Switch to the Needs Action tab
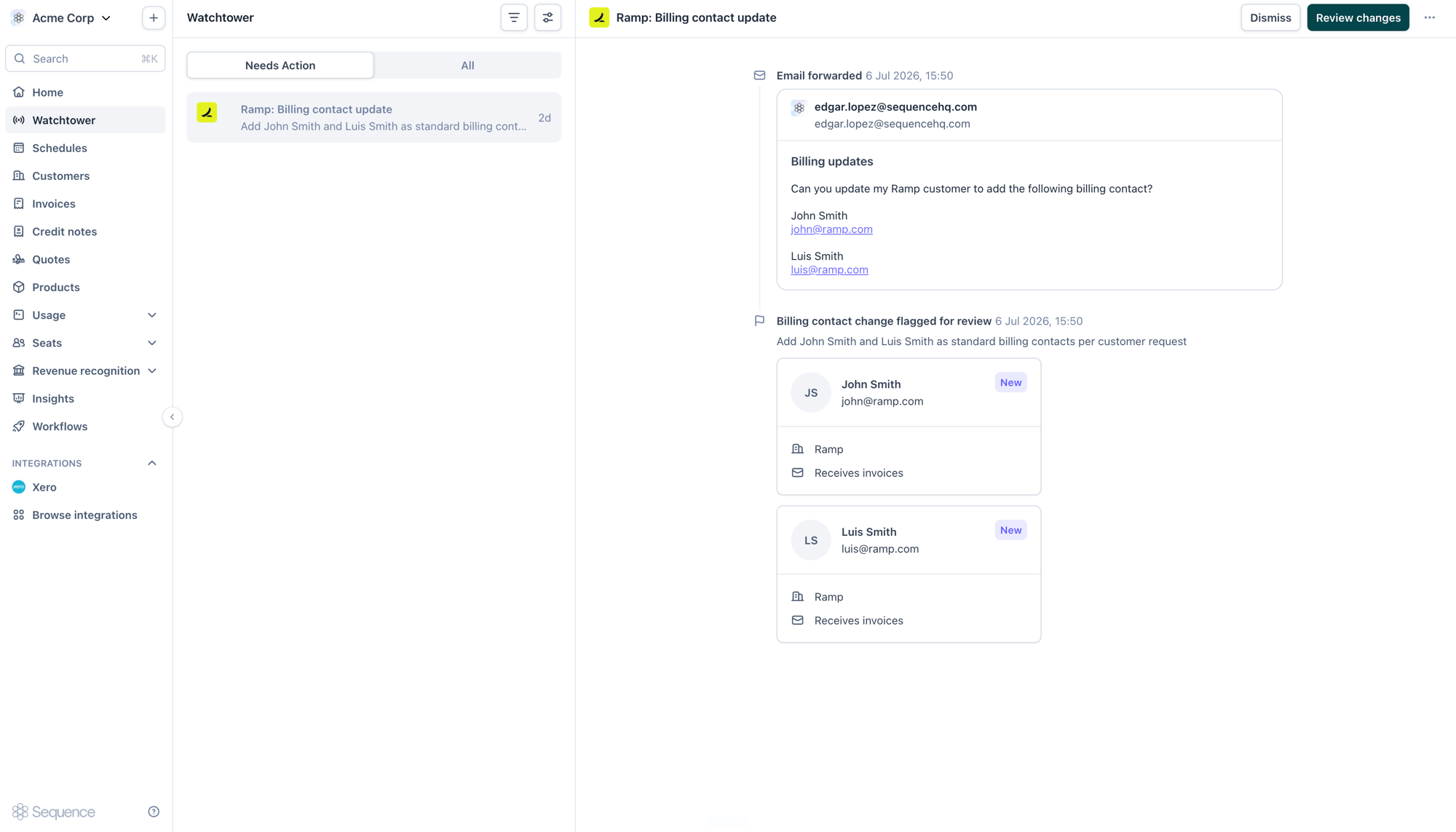This screenshot has height=832, width=1456. click(280, 66)
